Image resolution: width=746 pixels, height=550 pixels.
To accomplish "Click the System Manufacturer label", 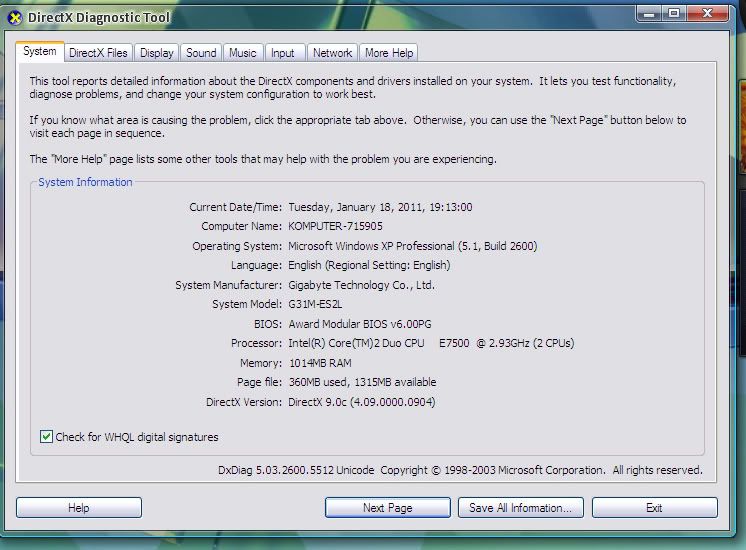I will pyautogui.click(x=228, y=285).
